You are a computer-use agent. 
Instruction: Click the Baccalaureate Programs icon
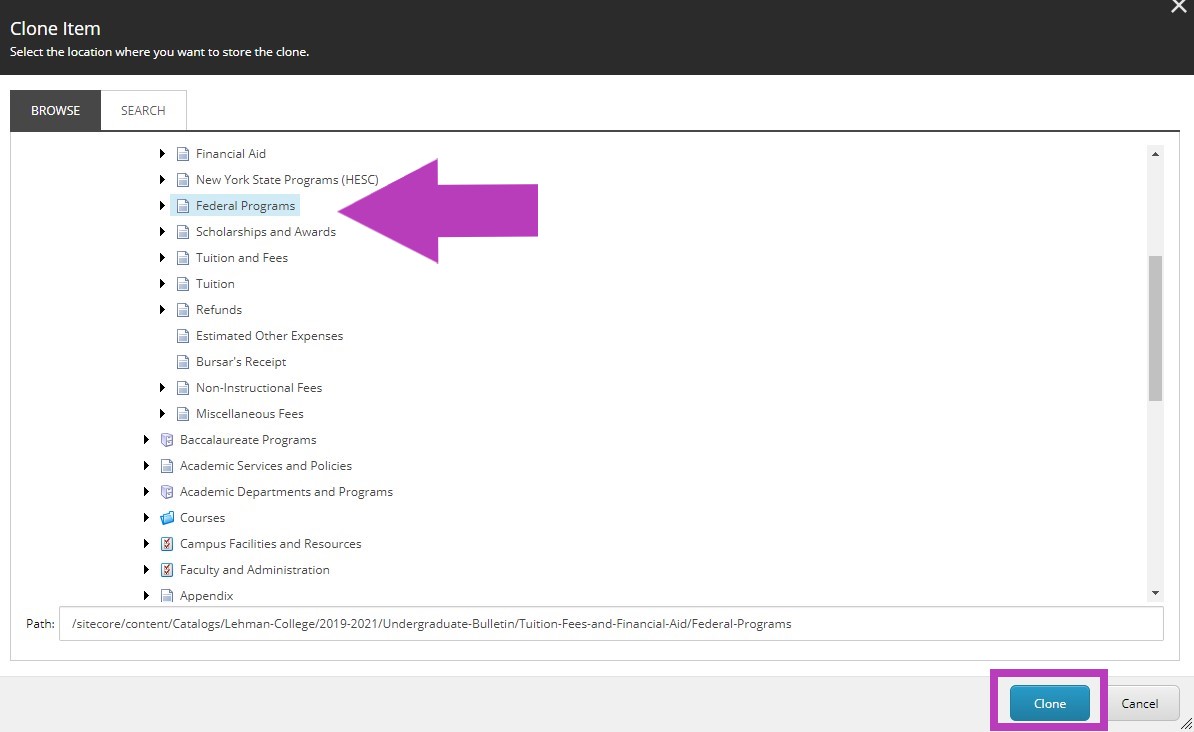tap(167, 440)
